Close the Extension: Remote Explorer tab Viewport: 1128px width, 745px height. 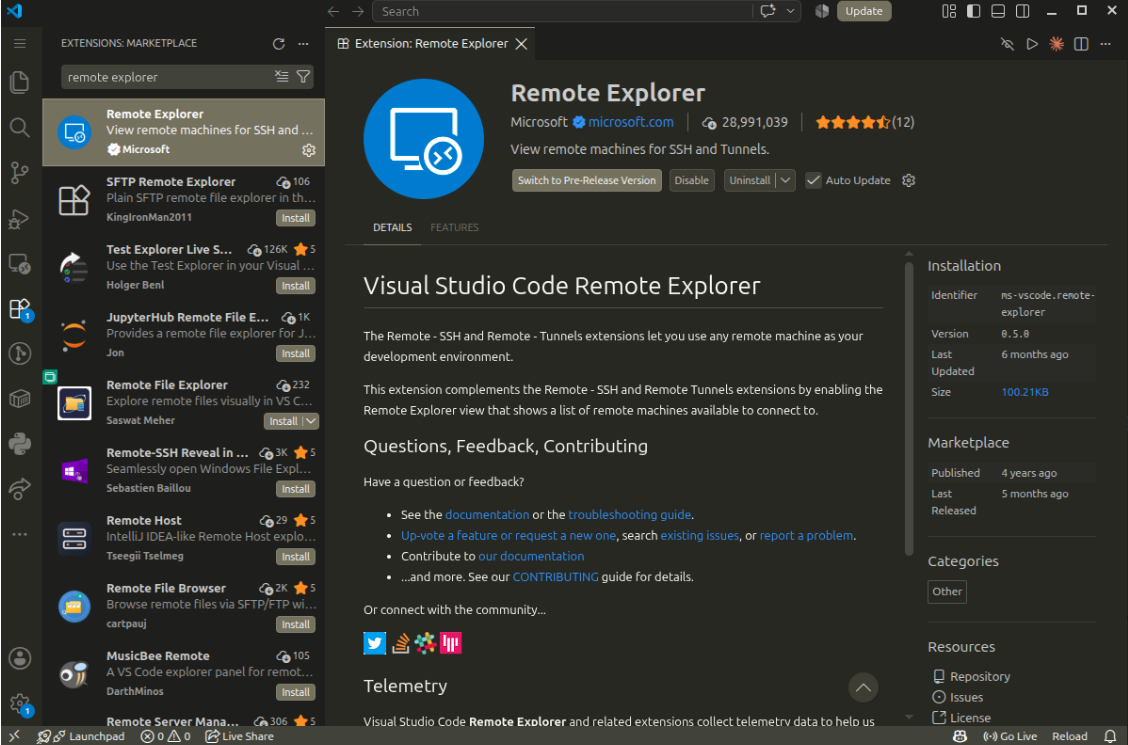(x=522, y=44)
